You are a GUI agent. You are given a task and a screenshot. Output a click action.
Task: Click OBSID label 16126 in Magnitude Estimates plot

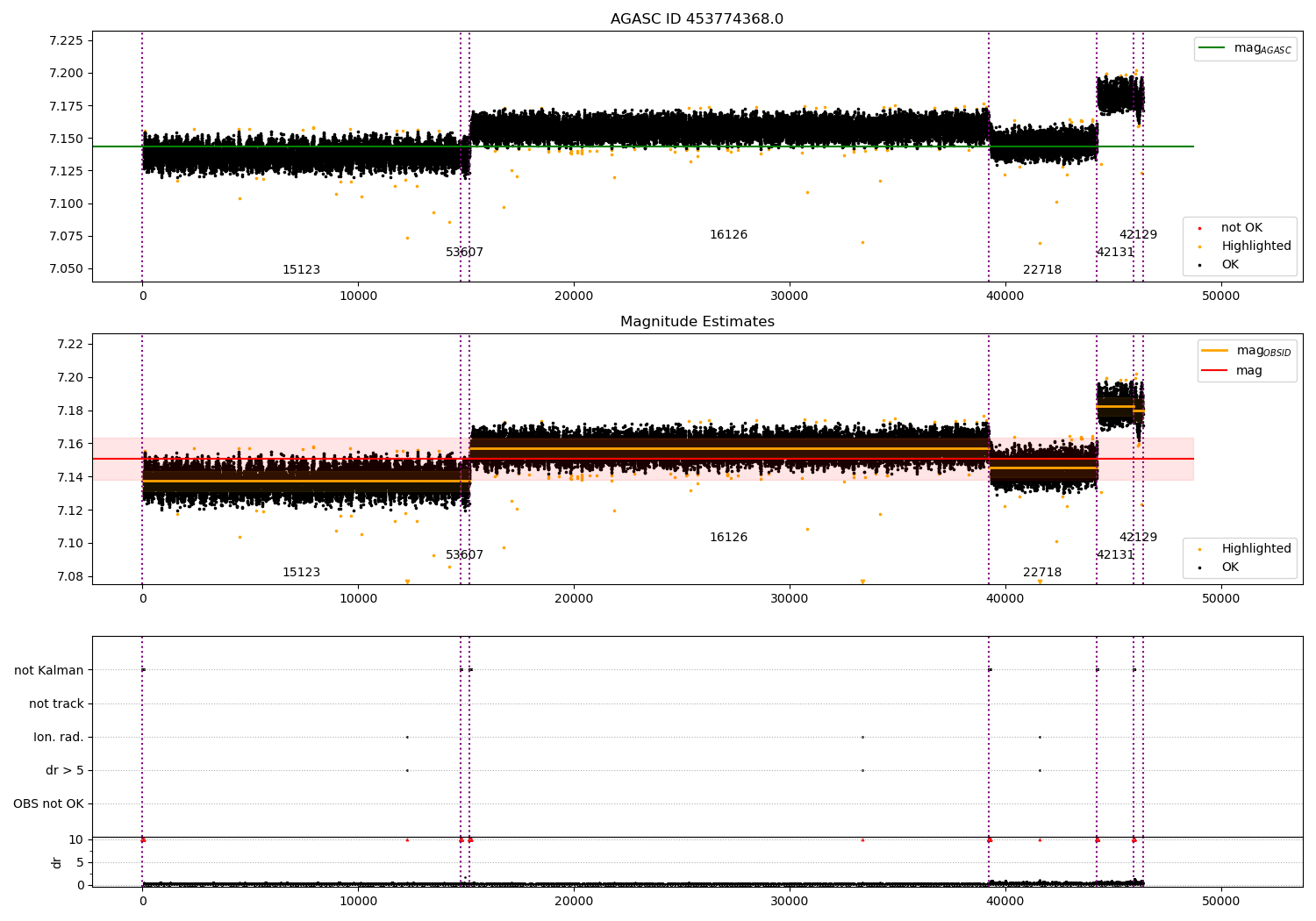(x=728, y=538)
